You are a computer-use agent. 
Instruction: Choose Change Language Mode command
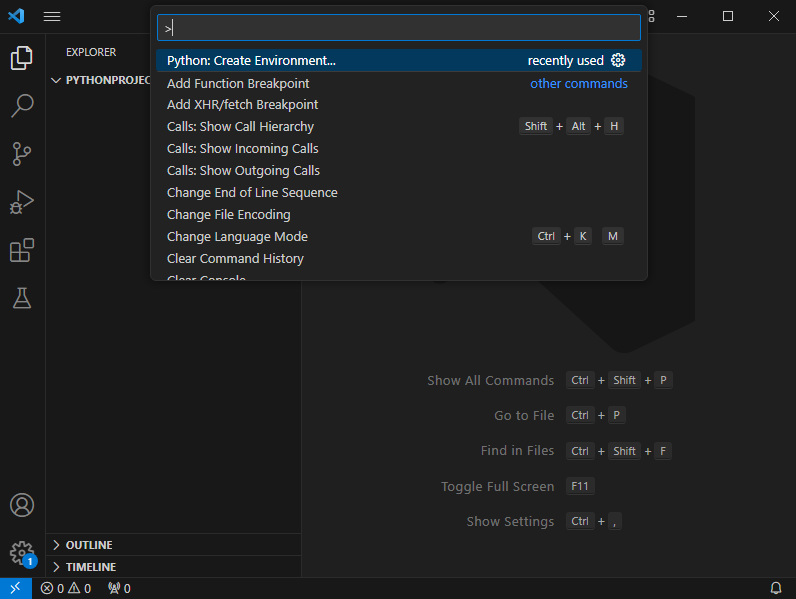pos(238,237)
